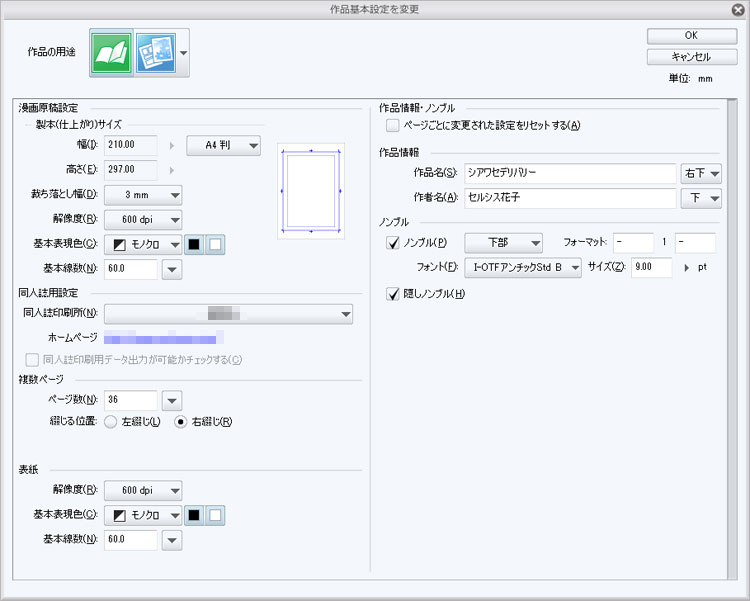This screenshot has width=750, height=601.
Task: Open the 600 dpi resolution dropdown in manga settings
Action: tap(143, 220)
